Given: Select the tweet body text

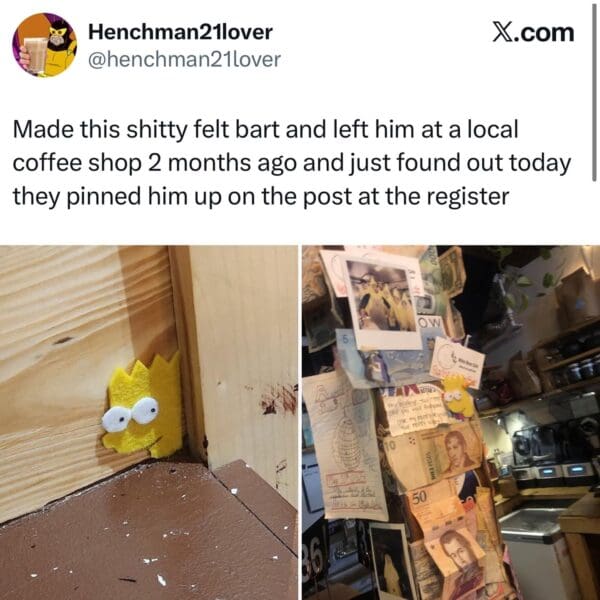Looking at the screenshot, I should pos(292,163).
